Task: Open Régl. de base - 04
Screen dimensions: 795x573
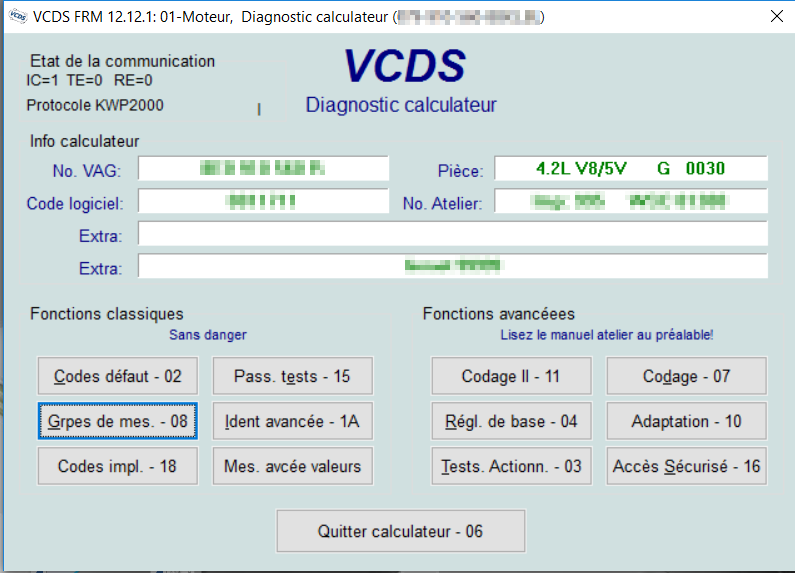Action: [511, 421]
